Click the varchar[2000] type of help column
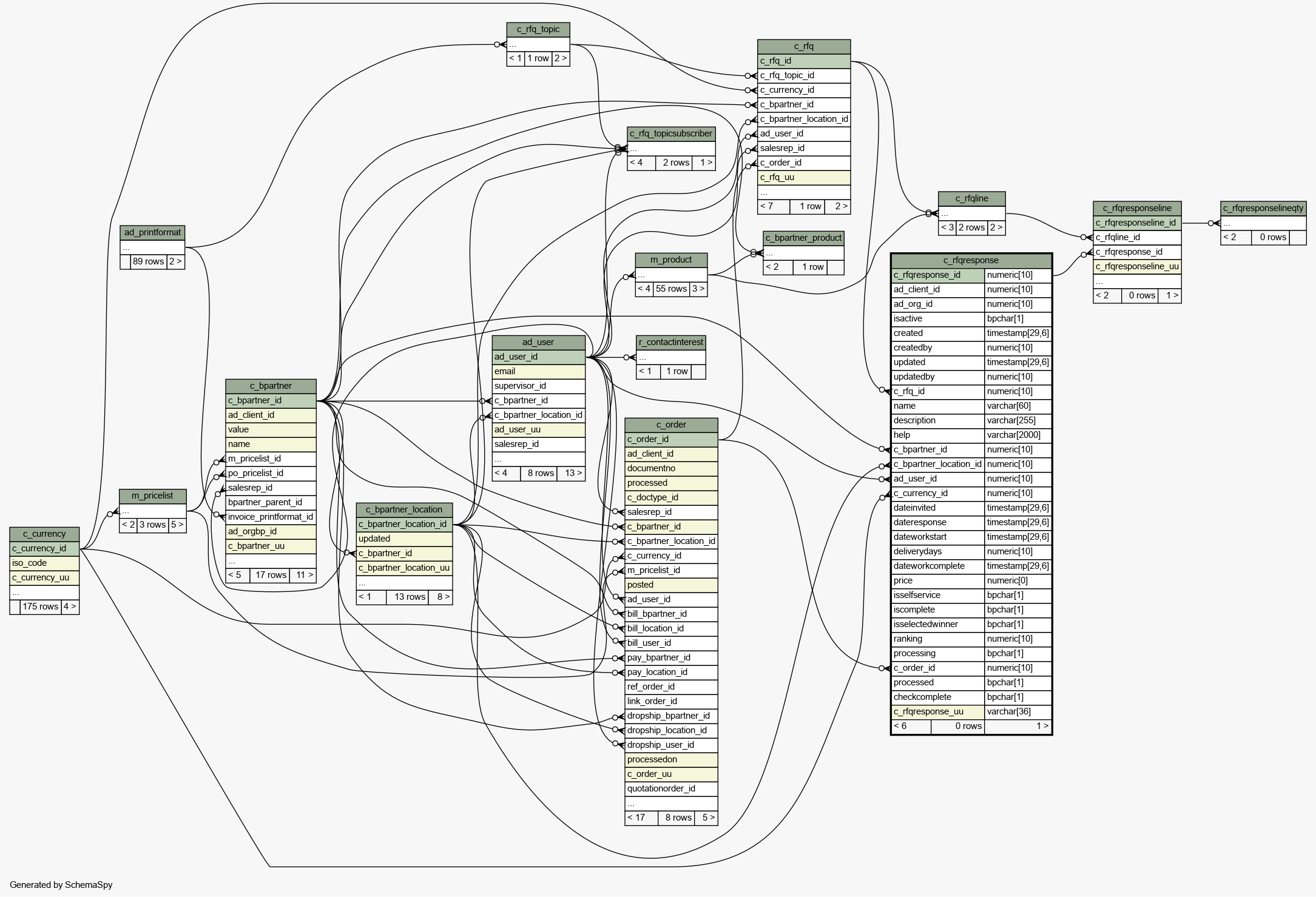The width and height of the screenshot is (1316, 897). 1018,435
